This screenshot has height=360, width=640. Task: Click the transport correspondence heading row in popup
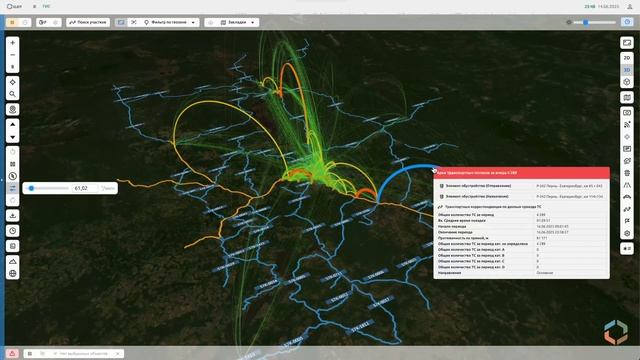[x=522, y=207]
